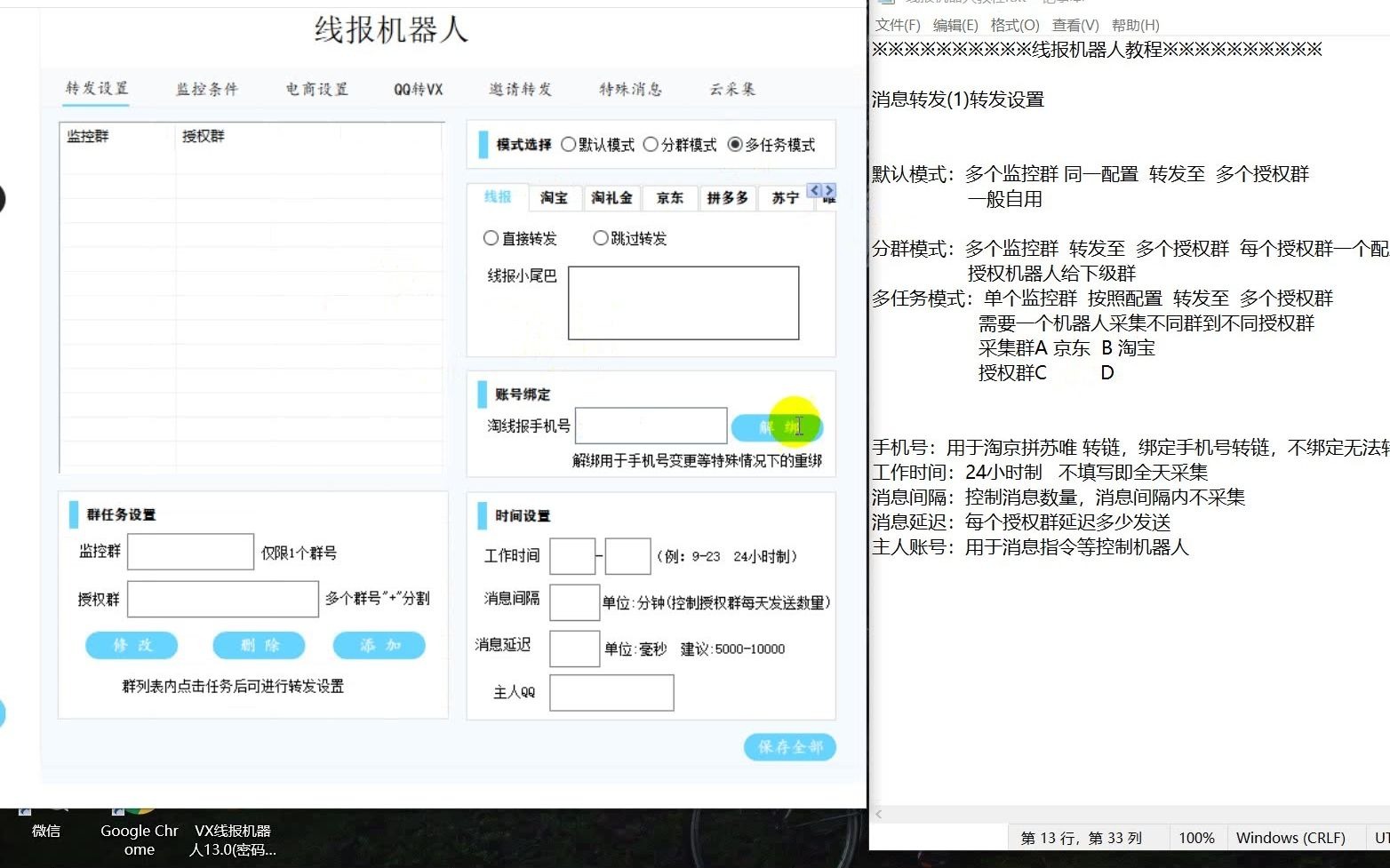
Task: Choose the 直接转发 option
Action: coord(491,238)
